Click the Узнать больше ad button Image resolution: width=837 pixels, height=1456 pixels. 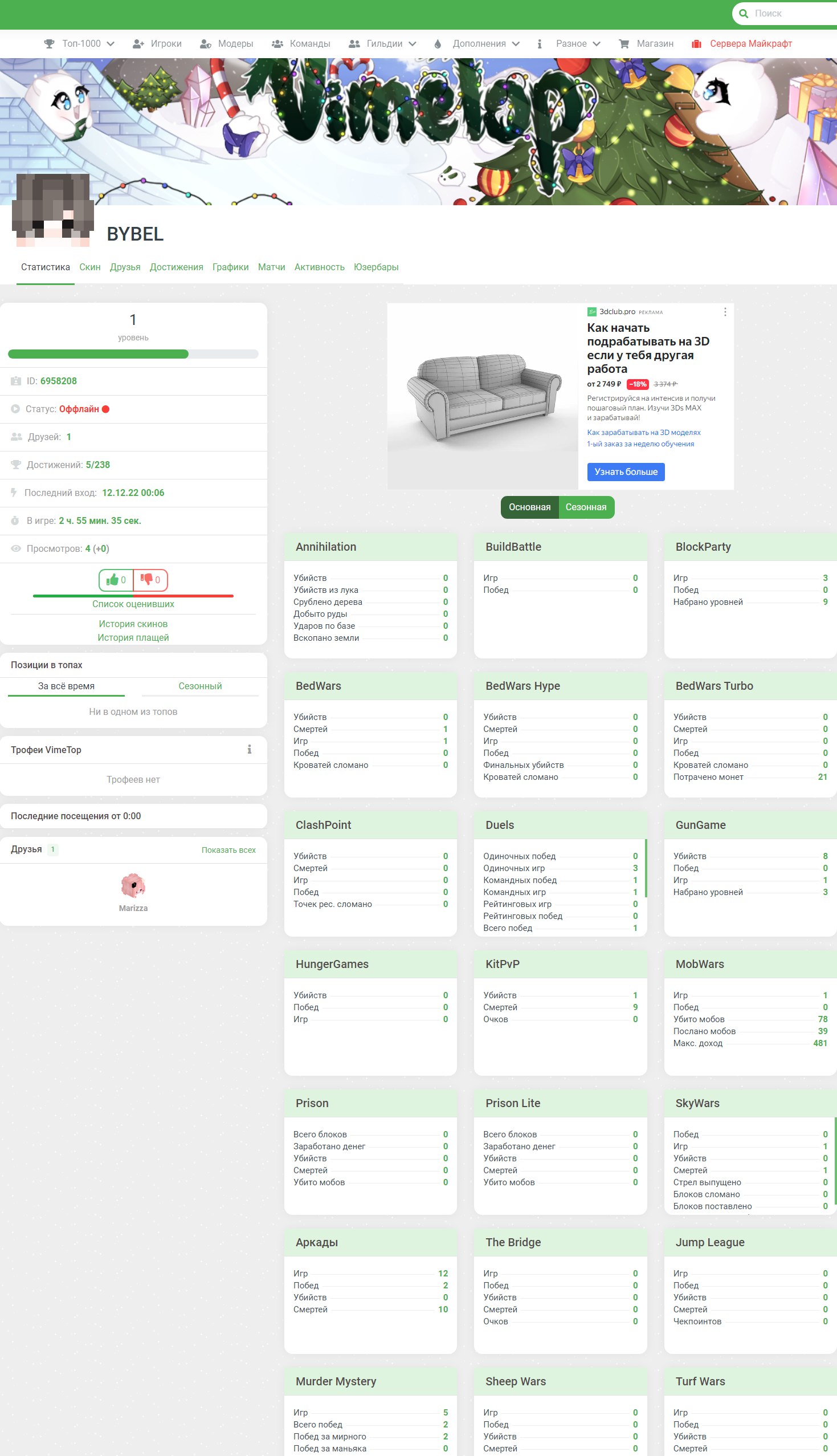626,471
